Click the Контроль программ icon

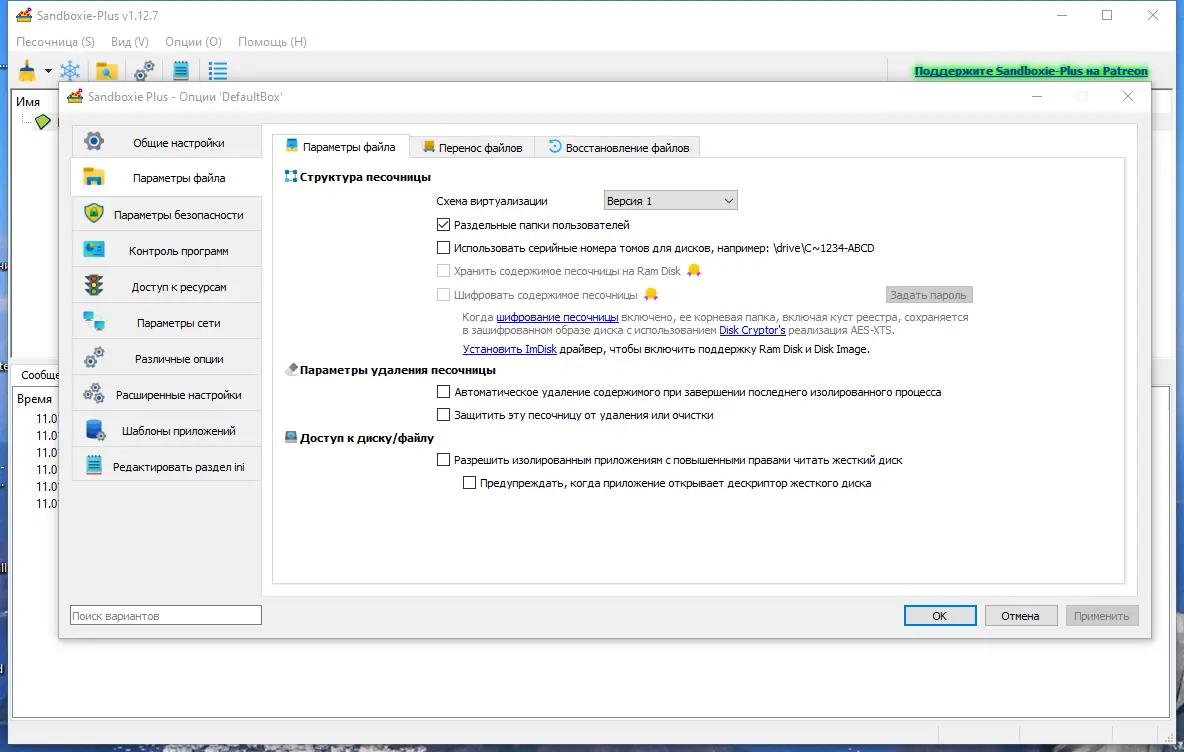[94, 250]
